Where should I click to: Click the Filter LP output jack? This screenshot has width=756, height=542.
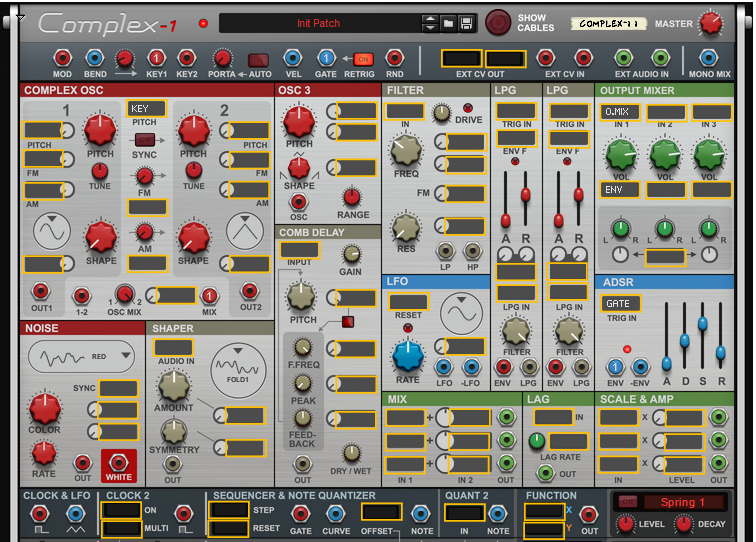[446, 251]
